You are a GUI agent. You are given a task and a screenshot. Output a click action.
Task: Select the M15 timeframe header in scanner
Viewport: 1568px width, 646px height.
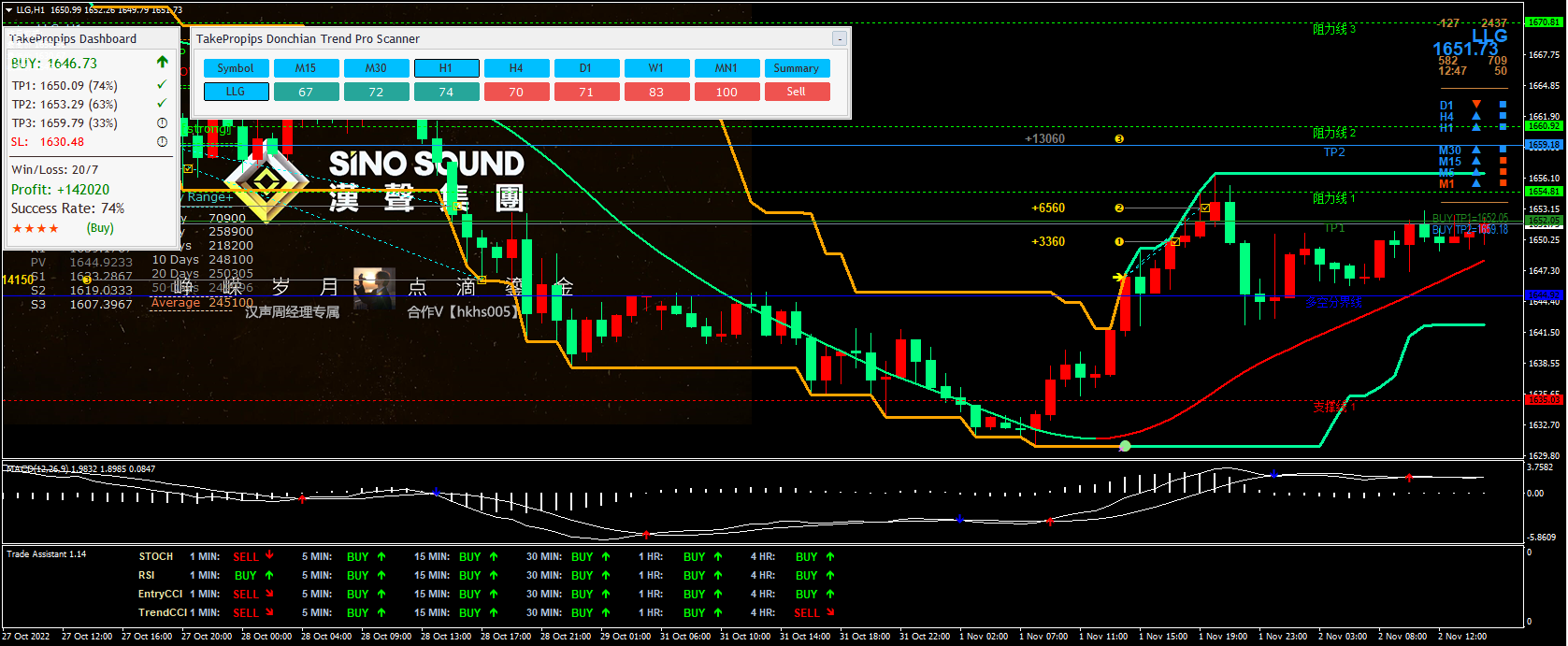coord(306,68)
